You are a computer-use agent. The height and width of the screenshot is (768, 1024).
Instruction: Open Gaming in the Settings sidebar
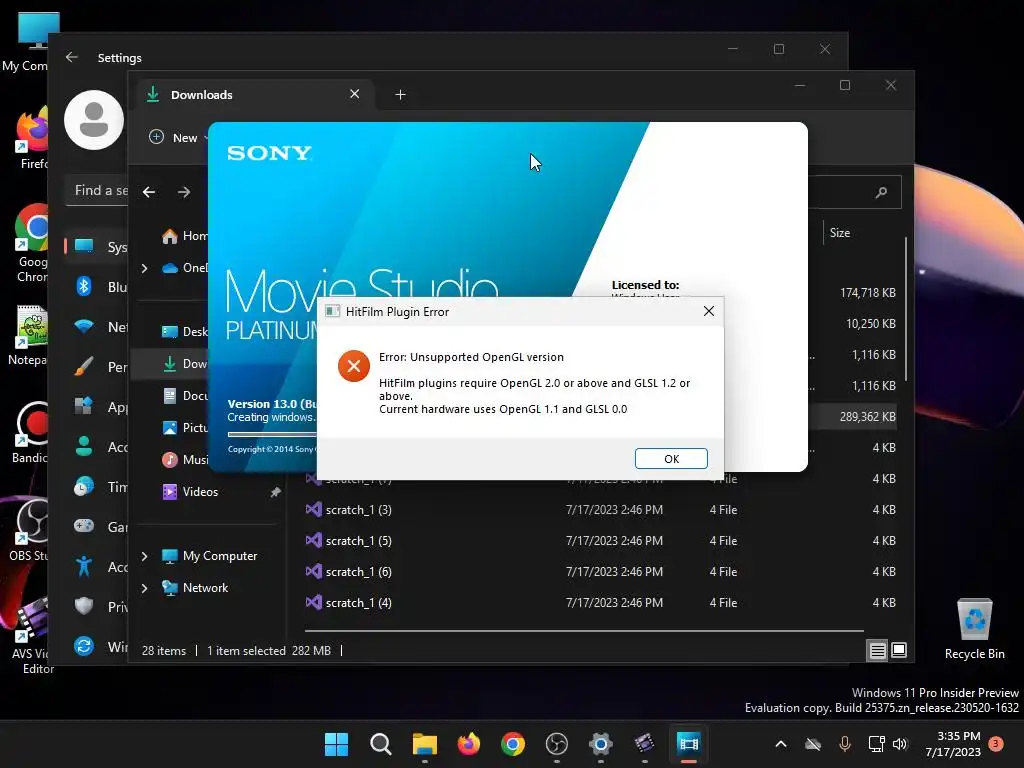pos(98,526)
